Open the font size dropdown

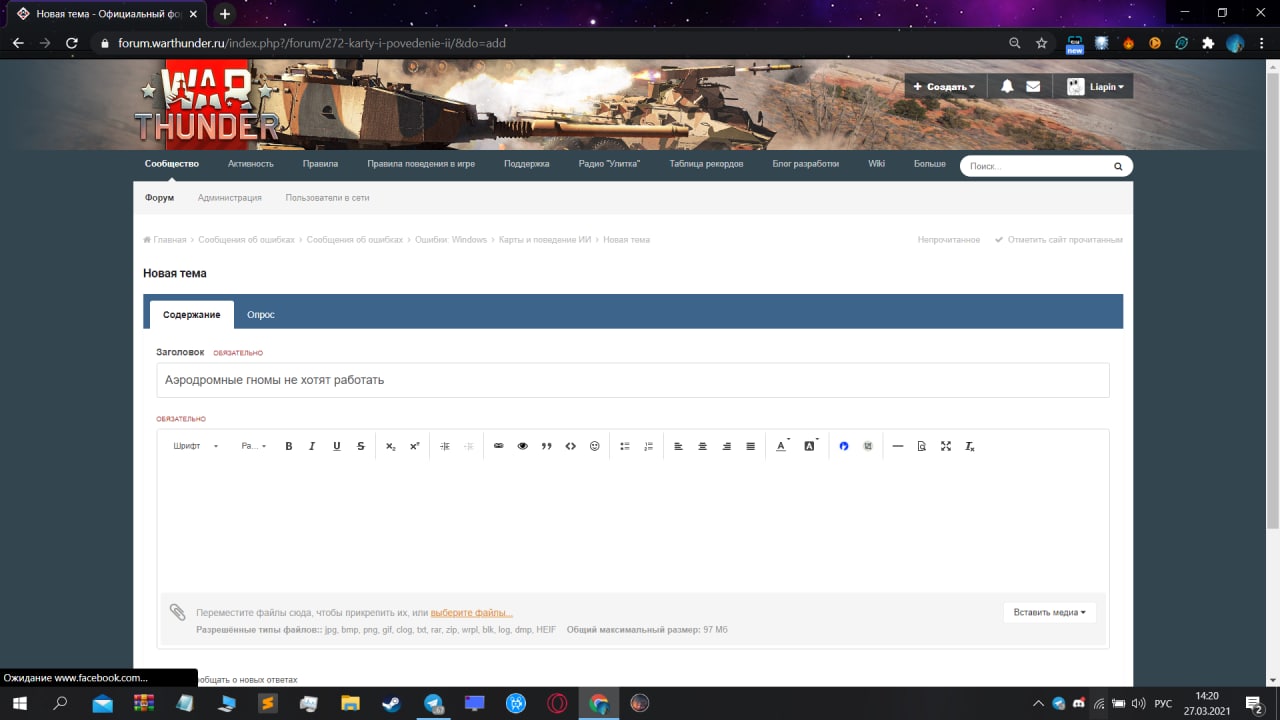[x=254, y=446]
